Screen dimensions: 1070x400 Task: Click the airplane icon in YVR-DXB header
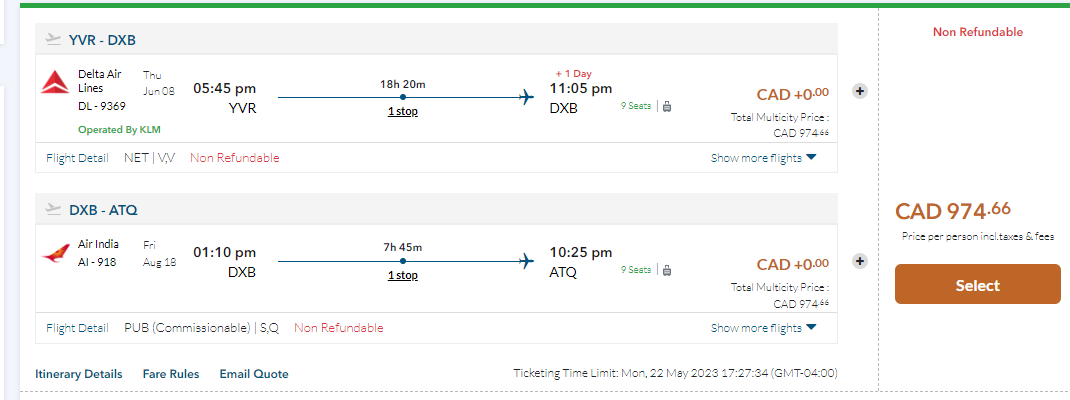pos(53,40)
